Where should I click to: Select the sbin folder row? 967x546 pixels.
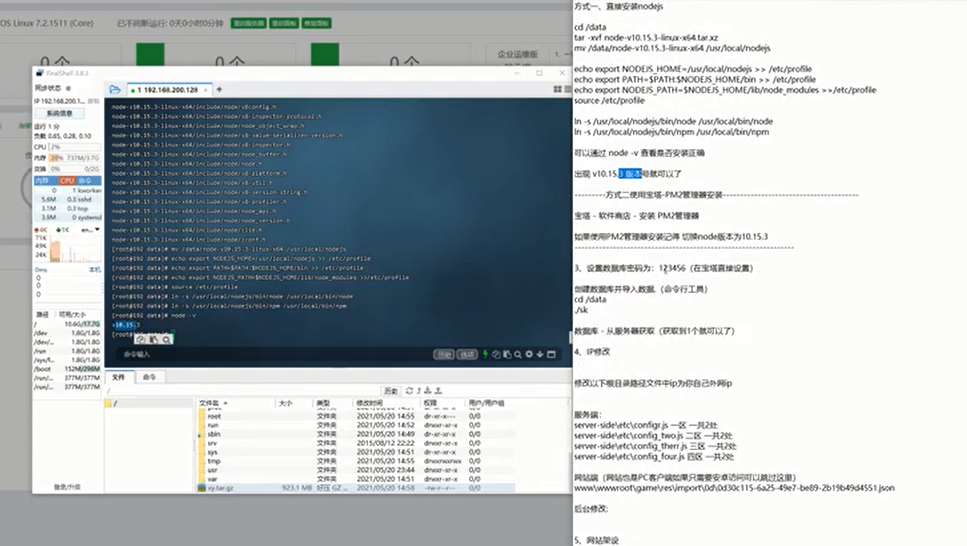pos(356,434)
